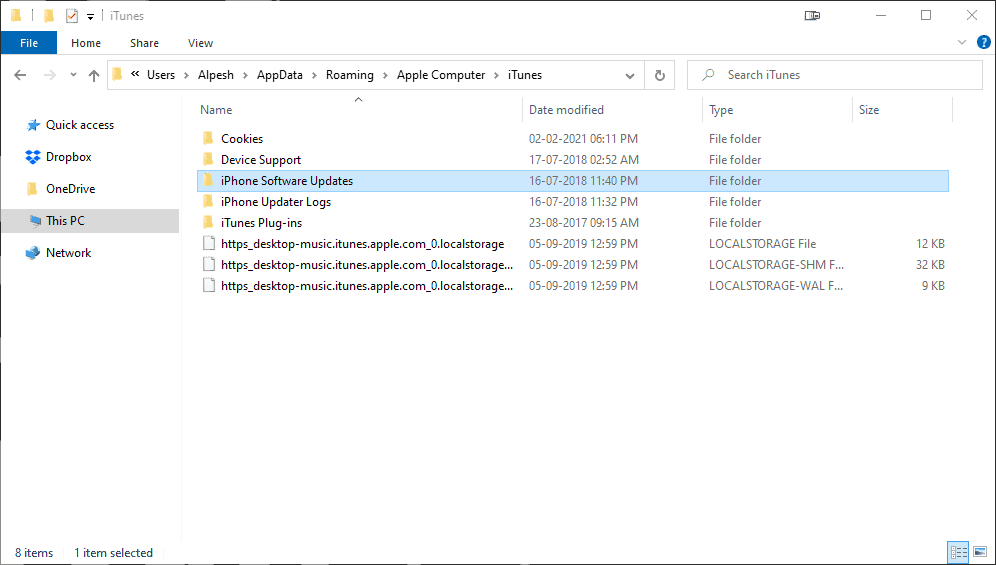This screenshot has height=565, width=996.
Task: Switch to Large icons view in status bar
Action: [x=980, y=552]
